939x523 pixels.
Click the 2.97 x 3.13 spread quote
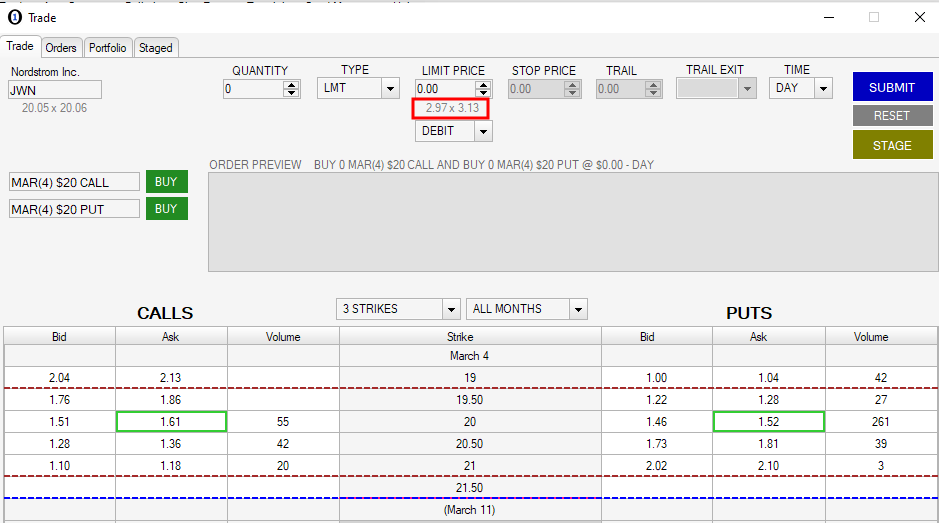(452, 108)
